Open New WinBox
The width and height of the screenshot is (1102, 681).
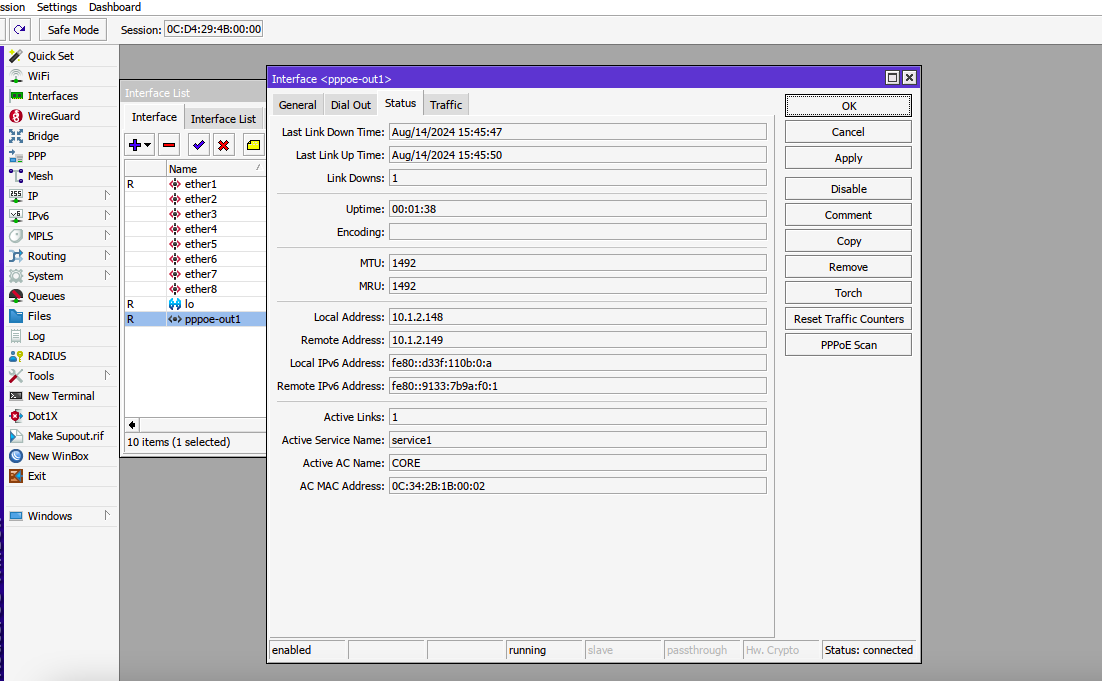[x=58, y=456]
